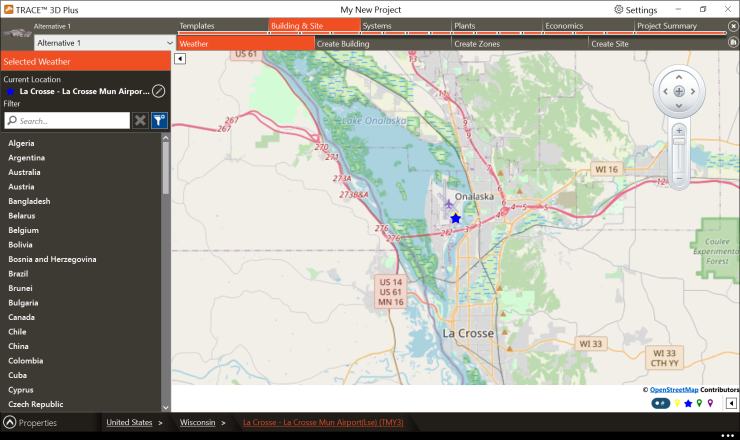Click the weather location Search field
Viewport: 740px width, 440px height.
click(x=68, y=120)
